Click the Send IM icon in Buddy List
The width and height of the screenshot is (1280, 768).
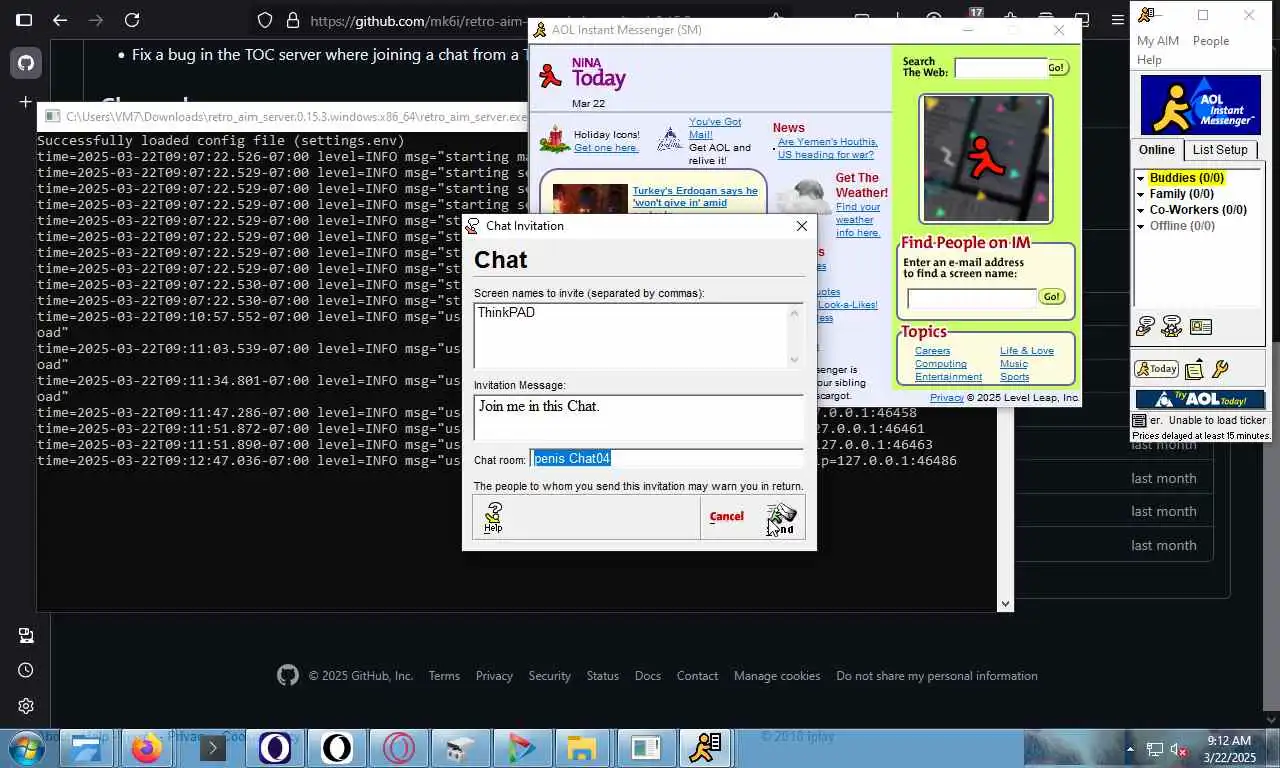click(1145, 326)
